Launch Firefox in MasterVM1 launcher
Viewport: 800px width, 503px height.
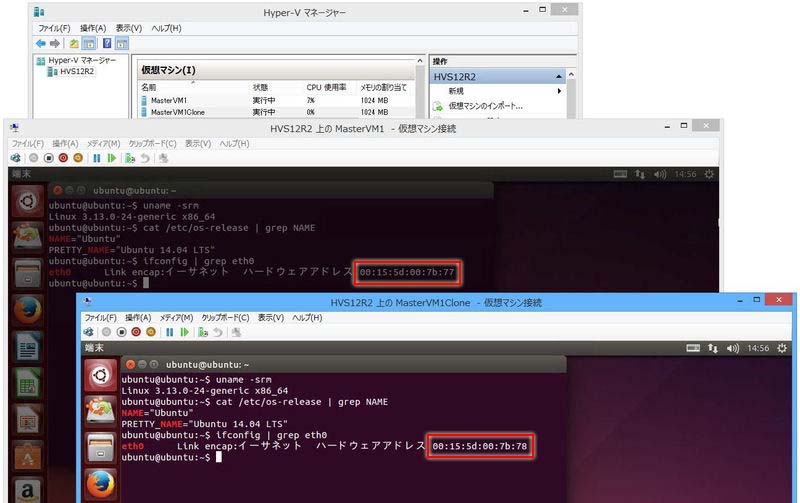point(28,310)
